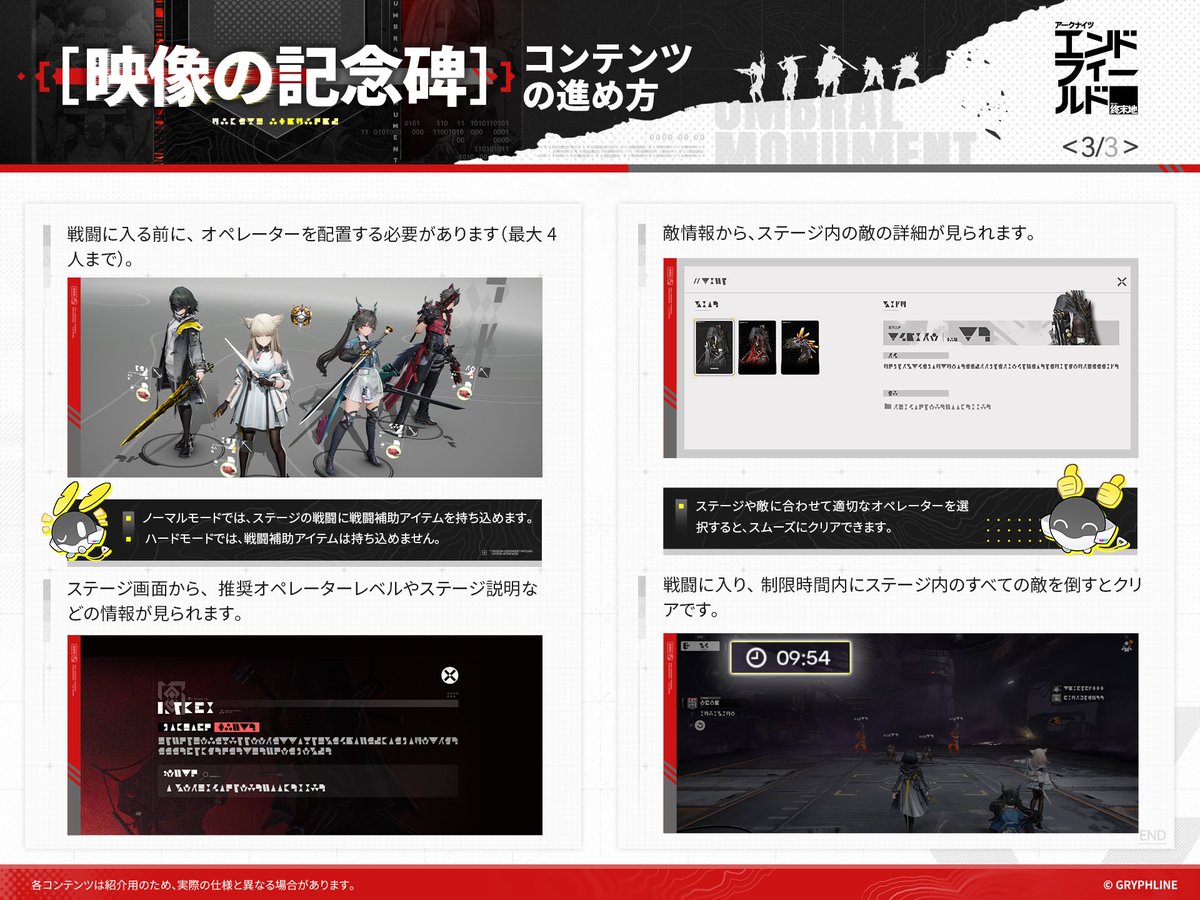The width and height of the screenshot is (1200, 900).
Task: Click the '© GRYPHLINE' copyright text
Action: [1140, 885]
